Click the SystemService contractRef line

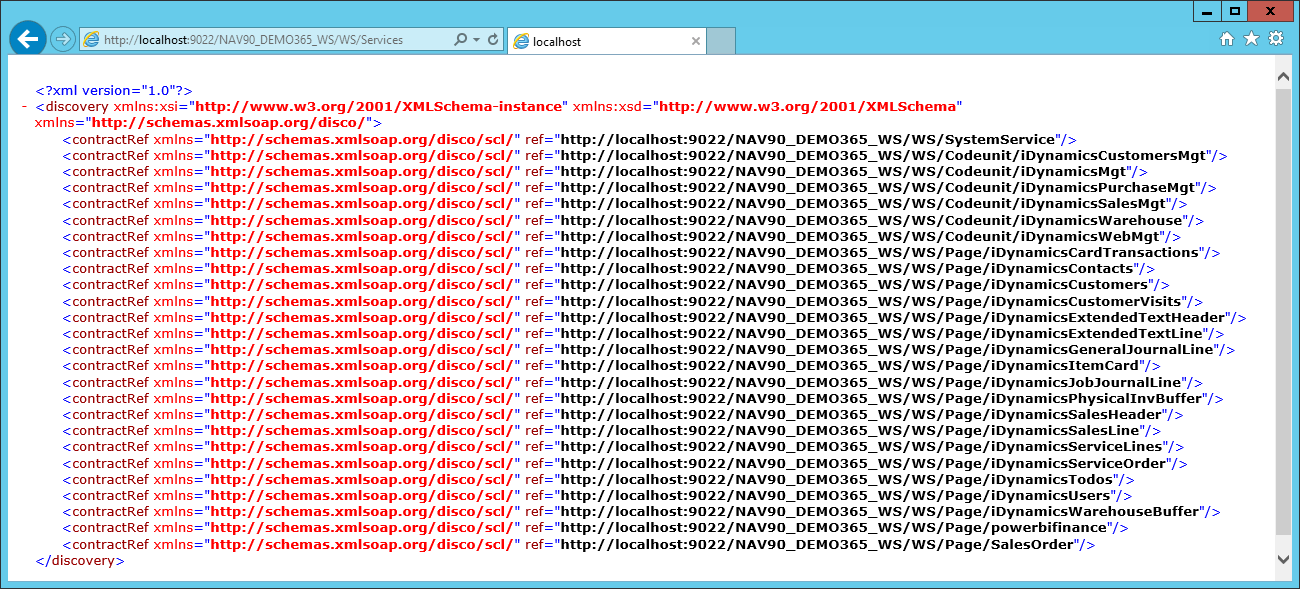[x=570, y=139]
